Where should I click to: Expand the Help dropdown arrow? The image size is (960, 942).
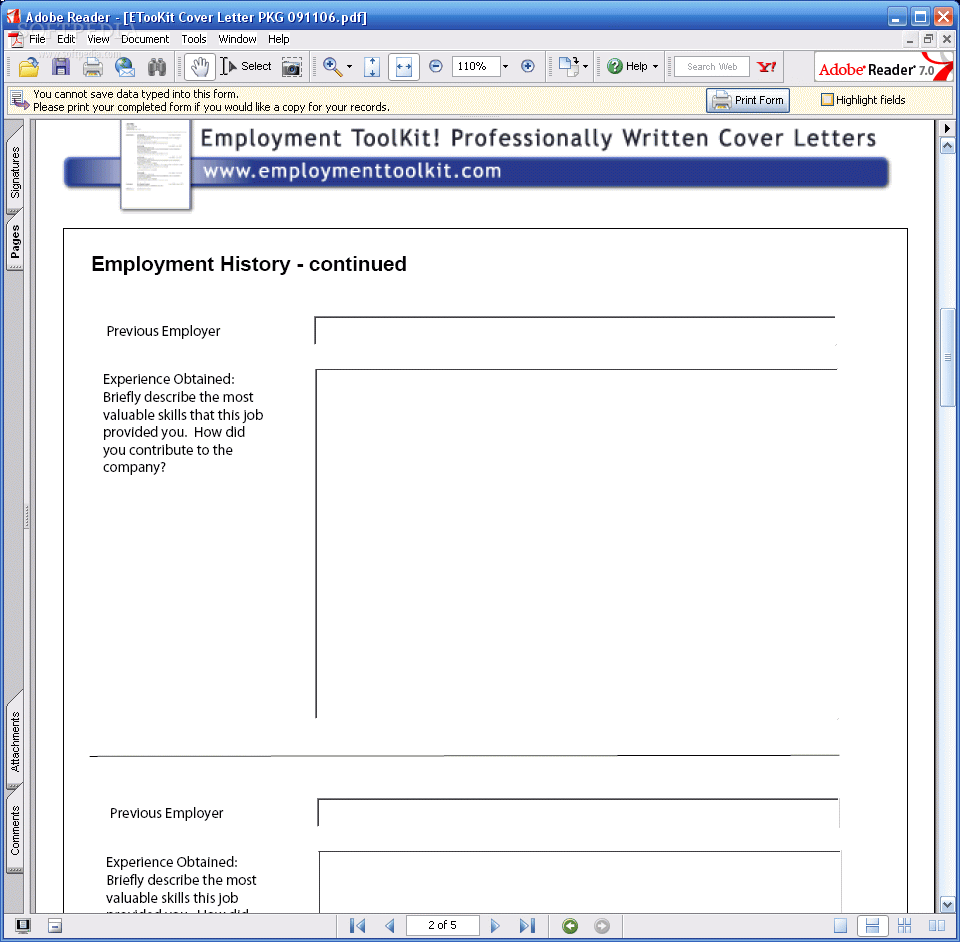coord(656,66)
